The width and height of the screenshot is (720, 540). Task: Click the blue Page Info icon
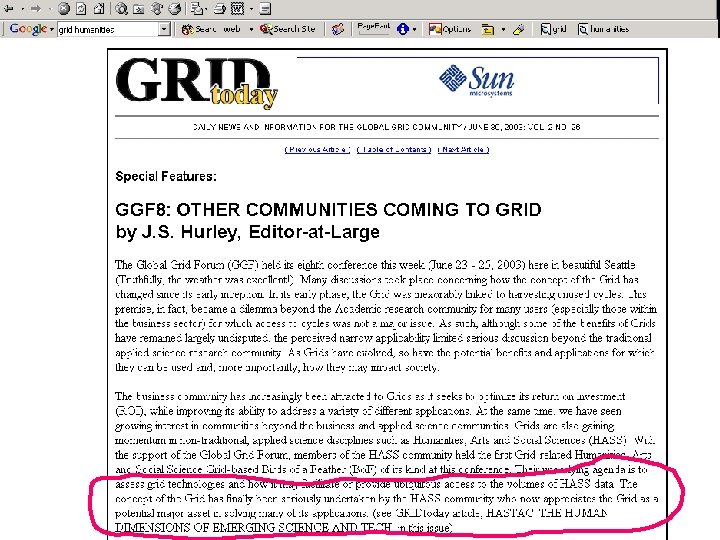pyautogui.click(x=403, y=29)
